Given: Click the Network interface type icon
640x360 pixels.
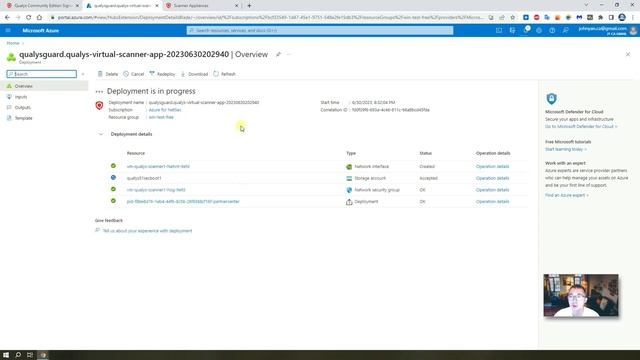Looking at the screenshot, I should 349,167.
